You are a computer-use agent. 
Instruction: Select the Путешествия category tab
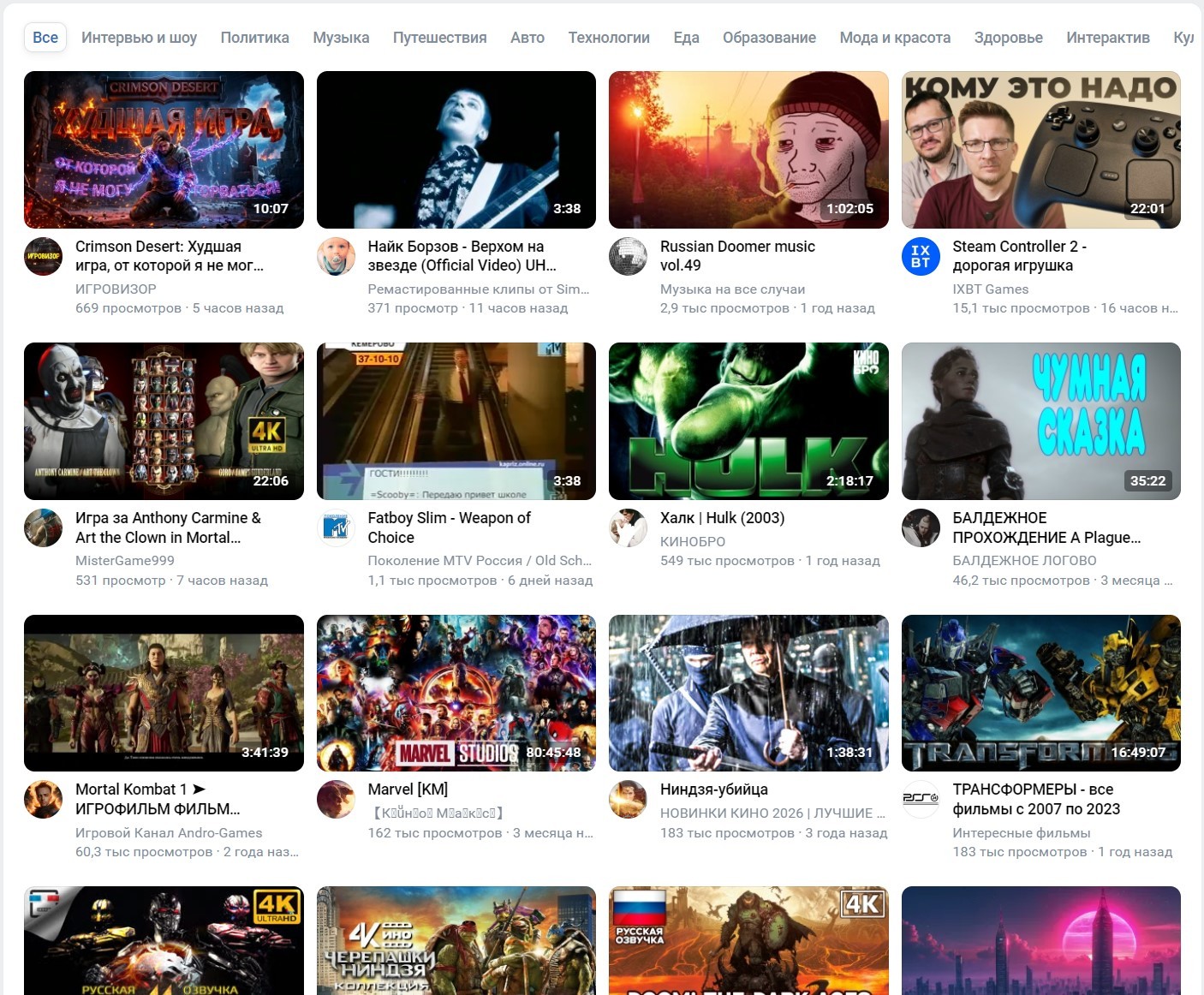[x=439, y=38]
